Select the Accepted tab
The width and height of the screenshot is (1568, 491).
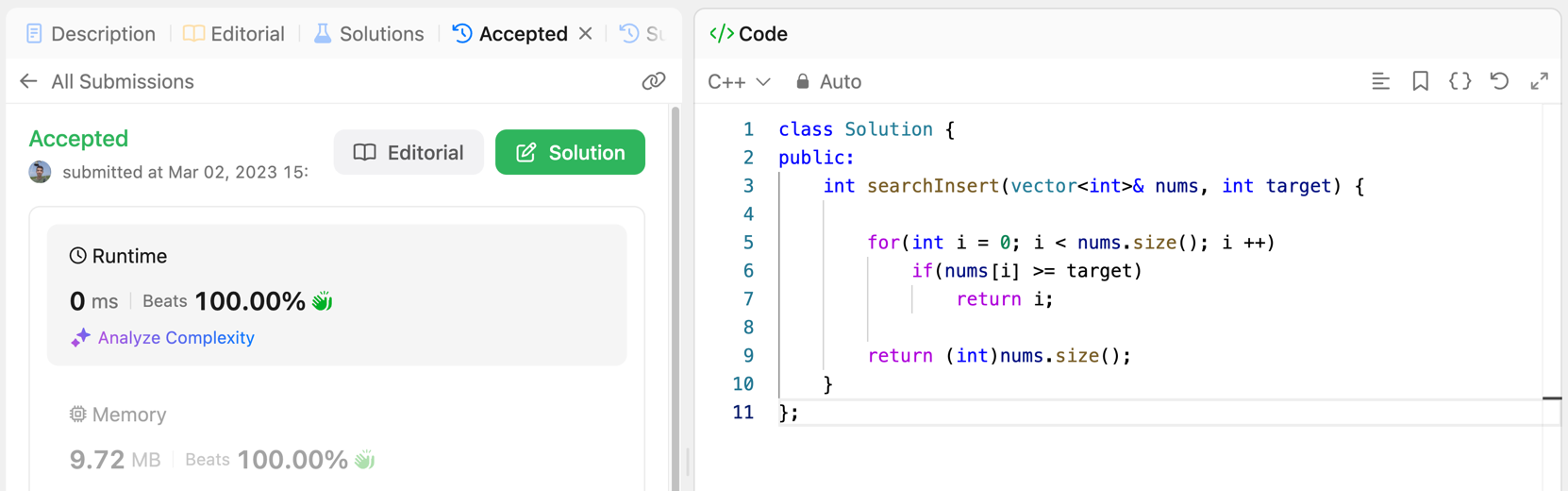point(510,34)
